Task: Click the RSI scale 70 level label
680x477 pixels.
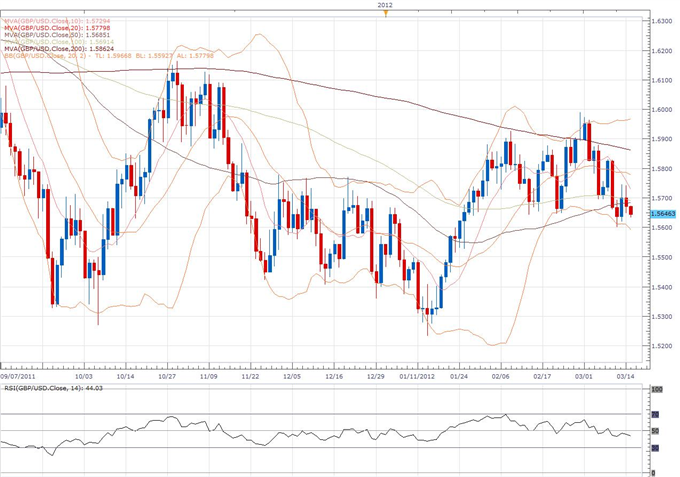Action: [x=655, y=415]
